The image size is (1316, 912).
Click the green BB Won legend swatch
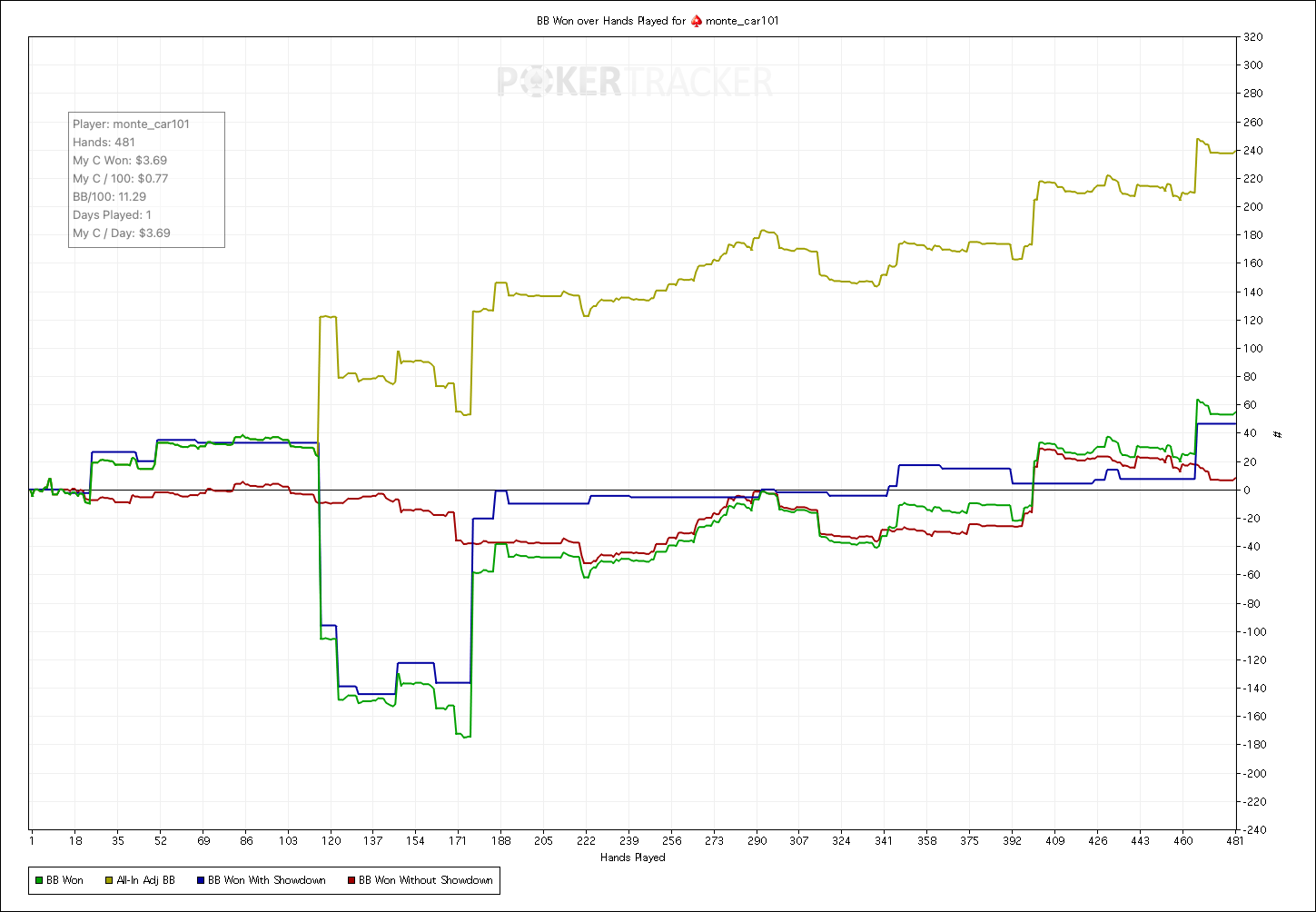[38, 880]
